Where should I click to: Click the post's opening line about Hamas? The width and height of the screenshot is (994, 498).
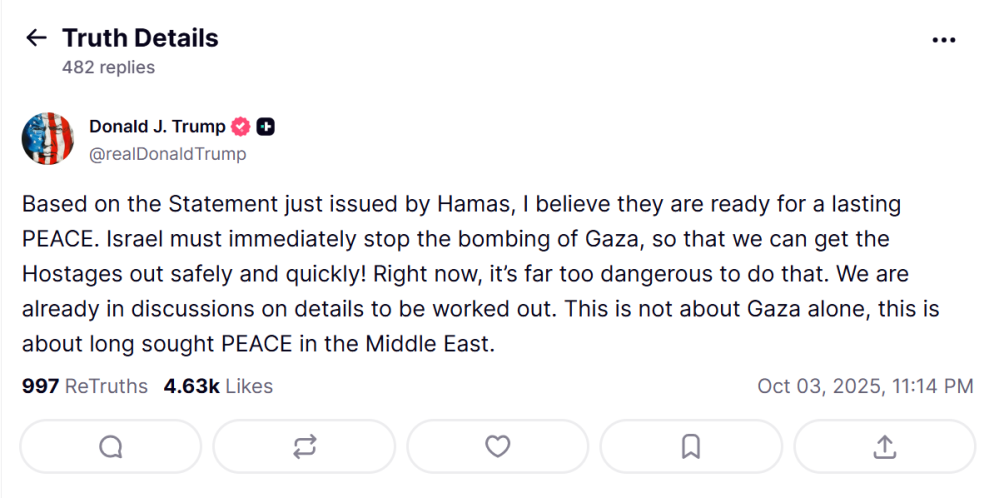tap(460, 205)
